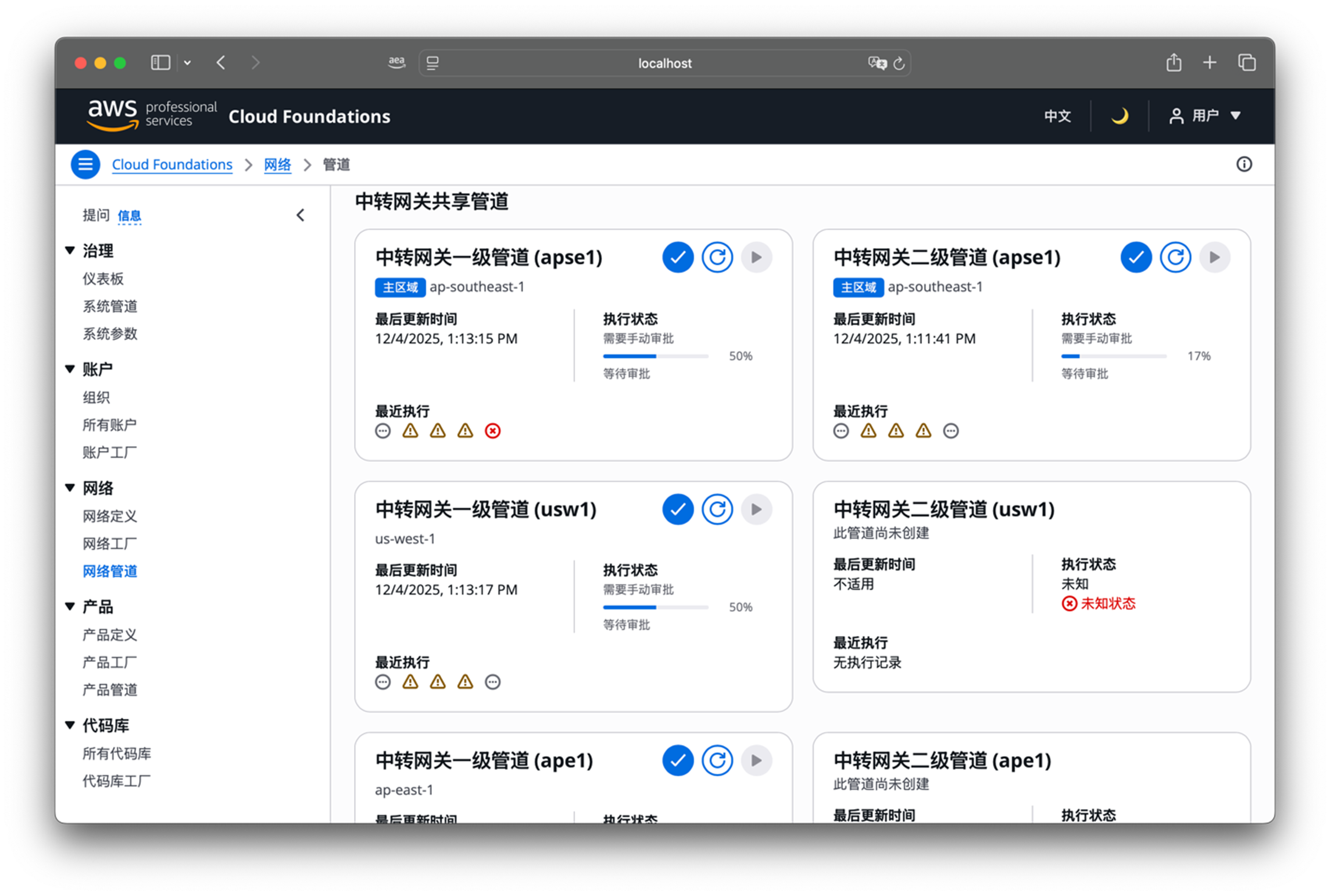Image resolution: width=1330 pixels, height=896 pixels.
Task: Toggle the Safari sidebar button
Action: coord(161,63)
